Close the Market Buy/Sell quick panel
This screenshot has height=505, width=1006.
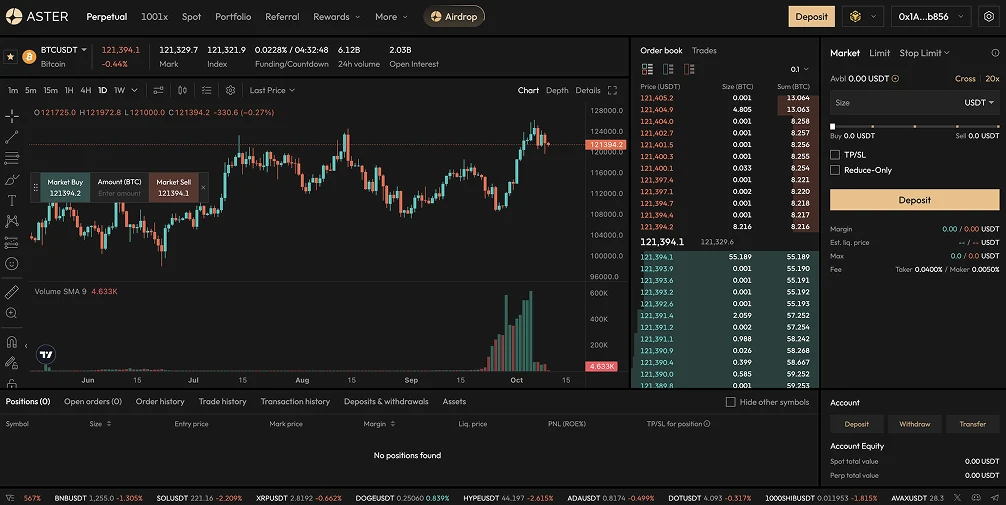(203, 188)
